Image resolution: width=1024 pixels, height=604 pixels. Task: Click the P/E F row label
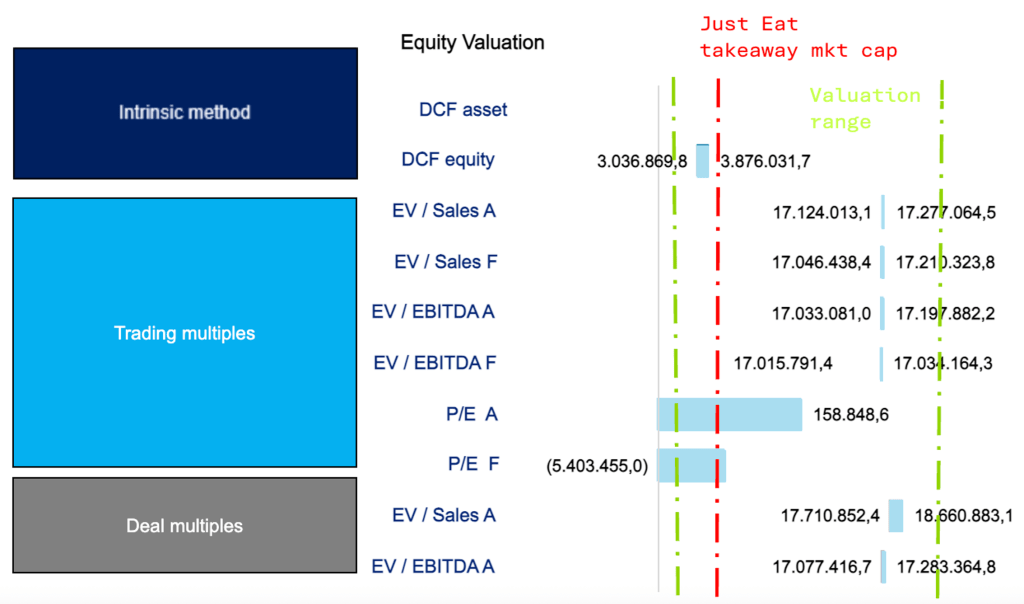[472, 464]
